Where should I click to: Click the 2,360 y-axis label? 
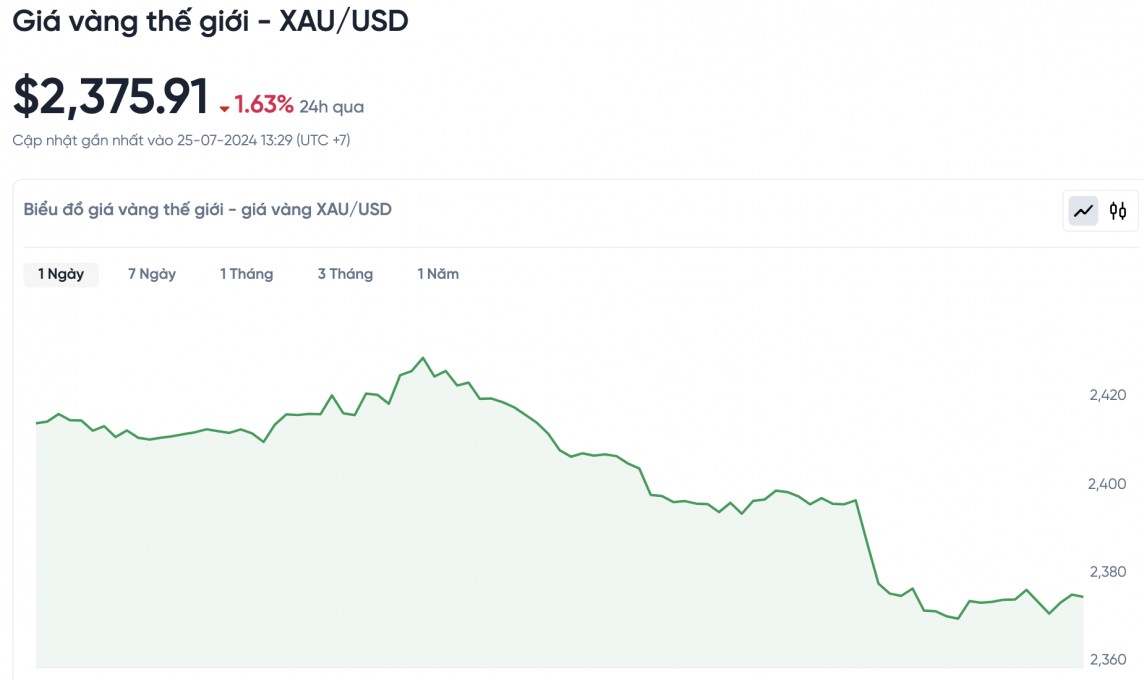click(x=1107, y=660)
